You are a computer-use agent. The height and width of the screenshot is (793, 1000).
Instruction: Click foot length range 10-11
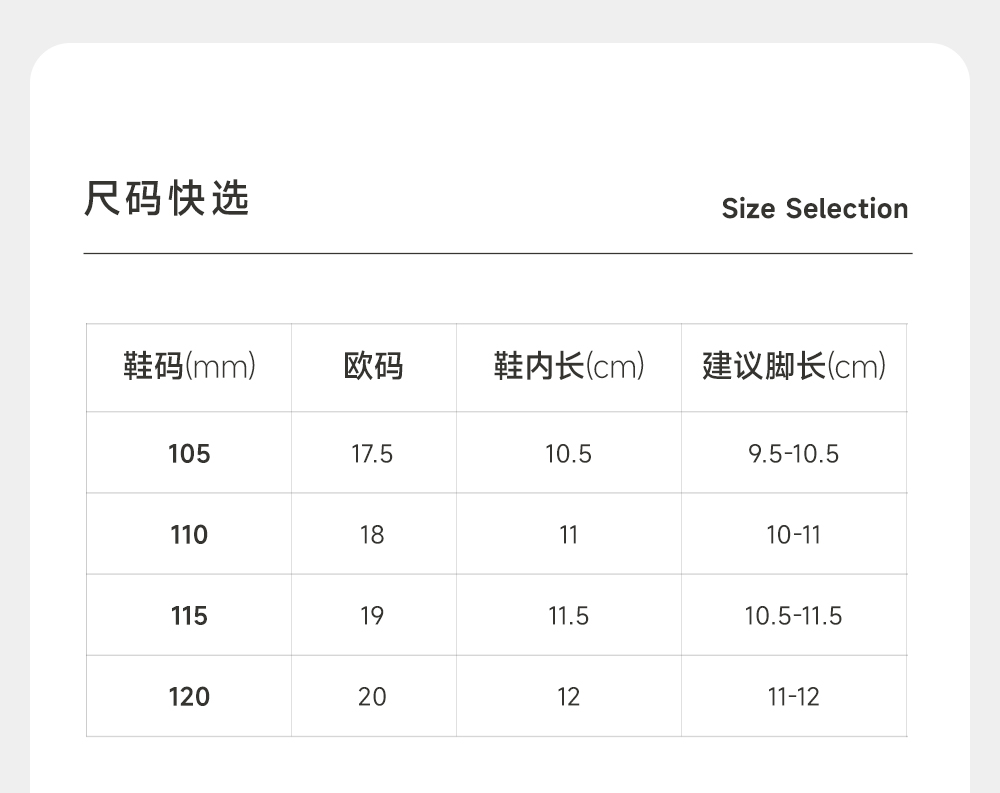794,535
